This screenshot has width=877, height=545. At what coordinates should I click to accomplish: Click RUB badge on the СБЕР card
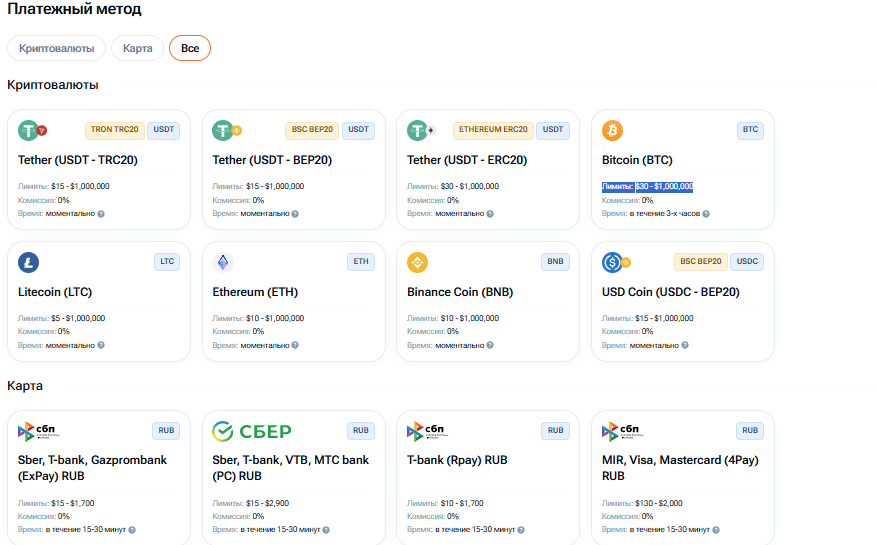[x=361, y=431]
